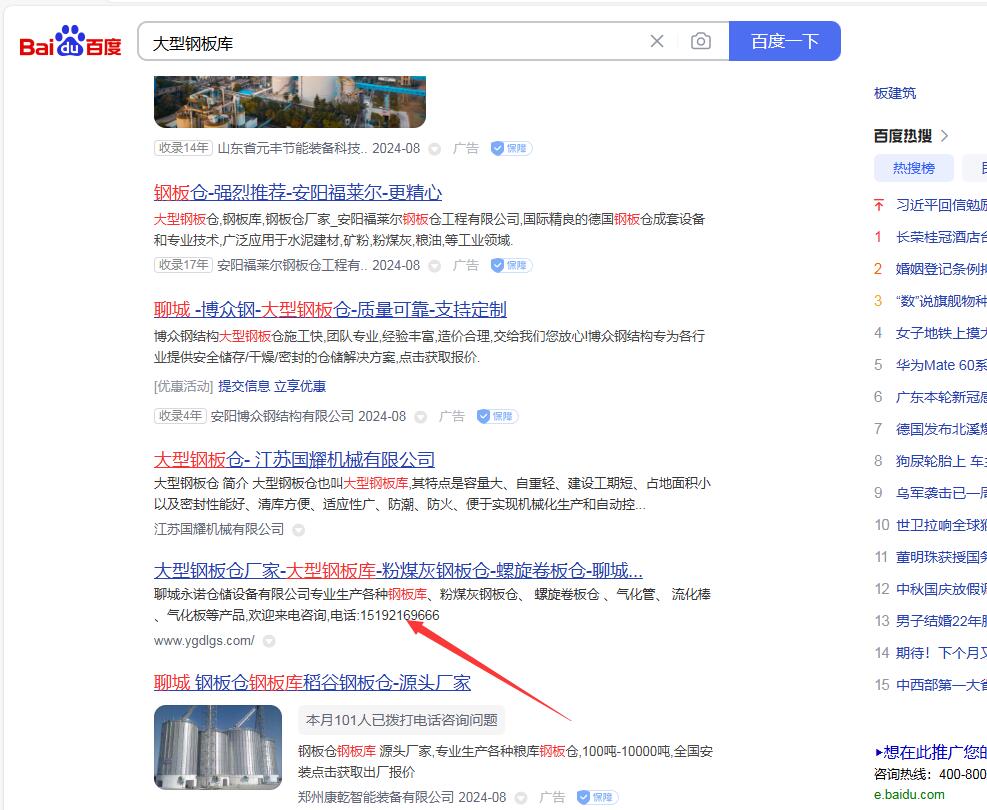
Task: Open hot search 8 狗尿轮胎上
Action: tap(941, 461)
